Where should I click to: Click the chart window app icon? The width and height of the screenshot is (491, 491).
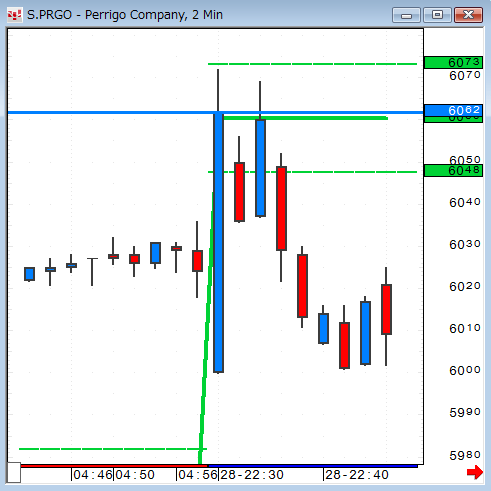click(14, 15)
